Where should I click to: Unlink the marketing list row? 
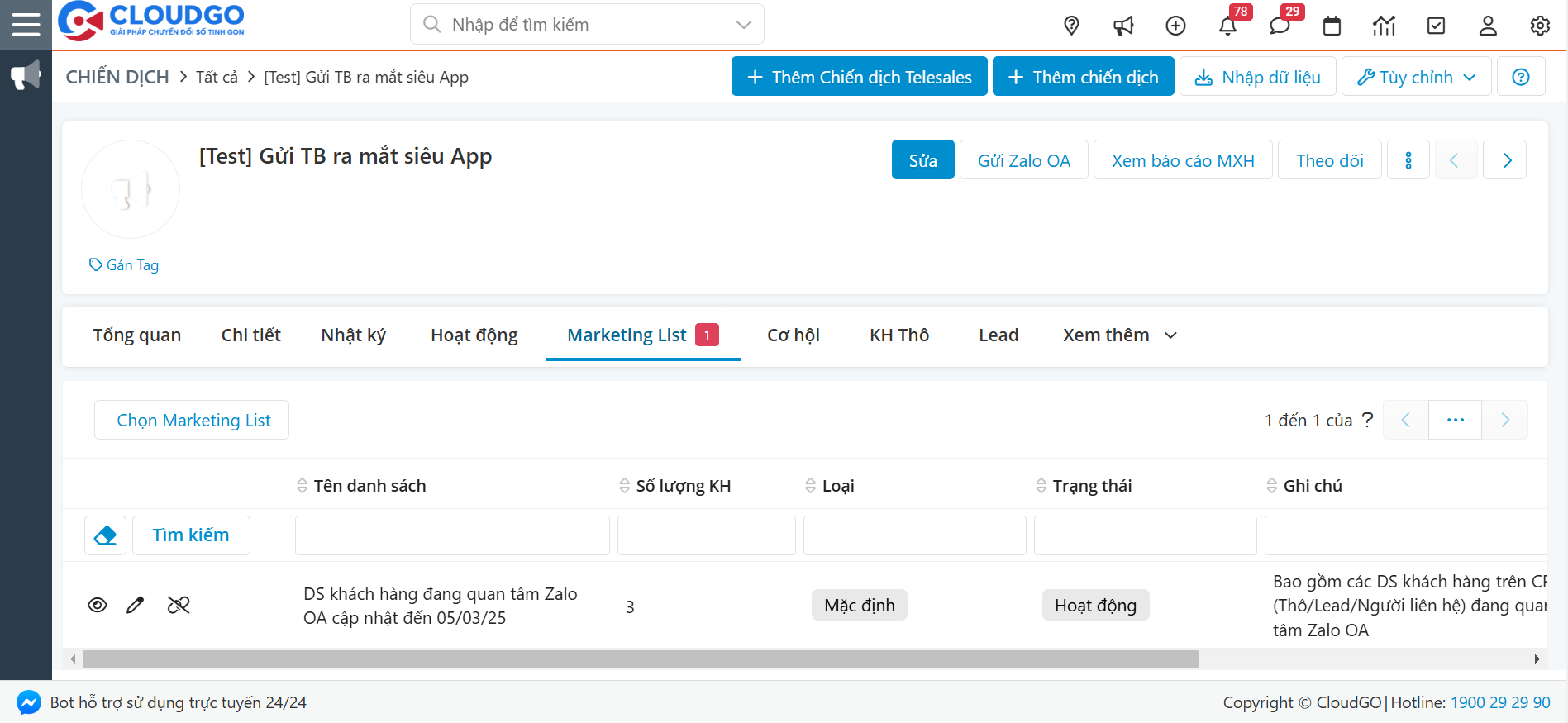pyautogui.click(x=179, y=606)
